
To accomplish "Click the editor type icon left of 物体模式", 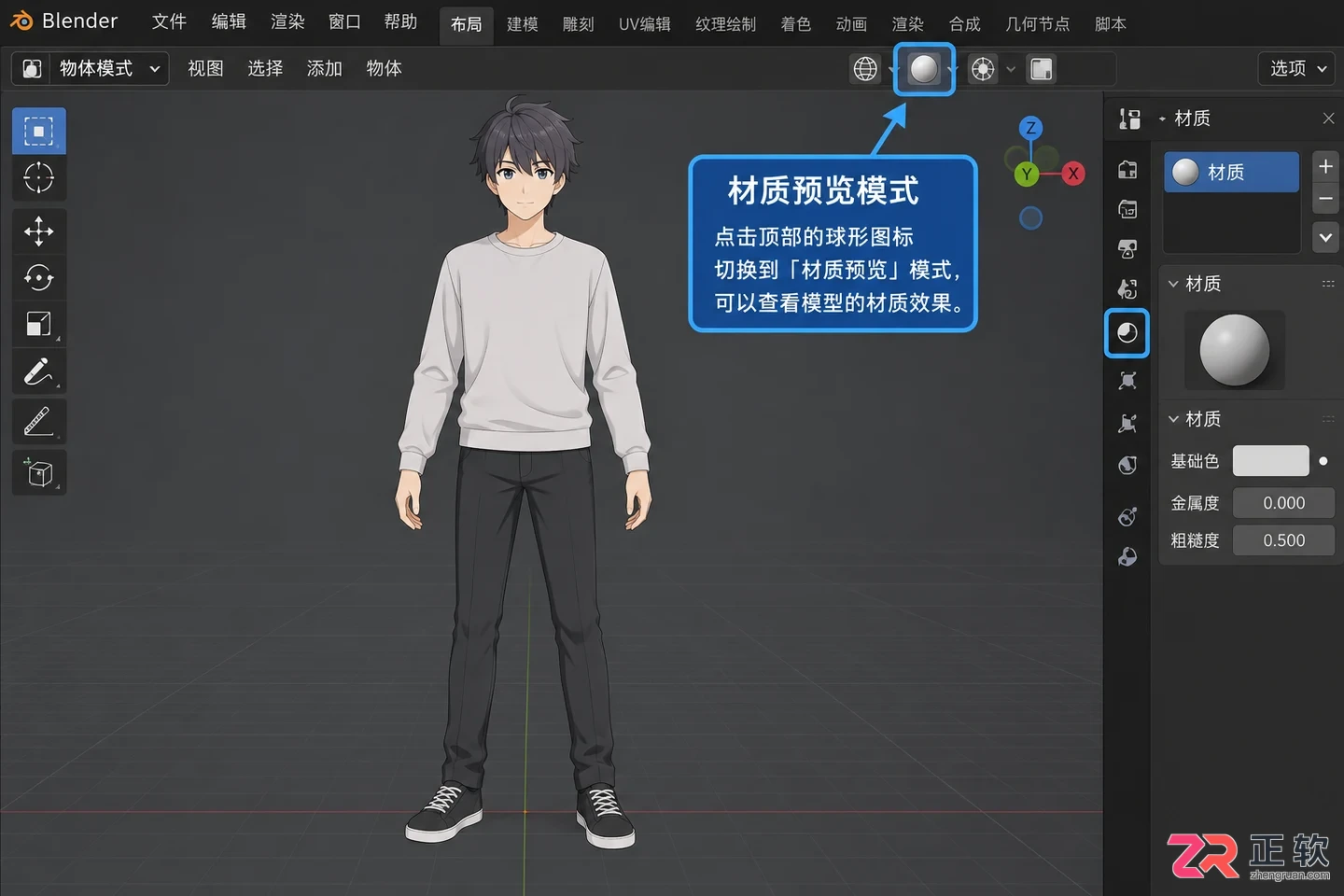I will point(32,68).
